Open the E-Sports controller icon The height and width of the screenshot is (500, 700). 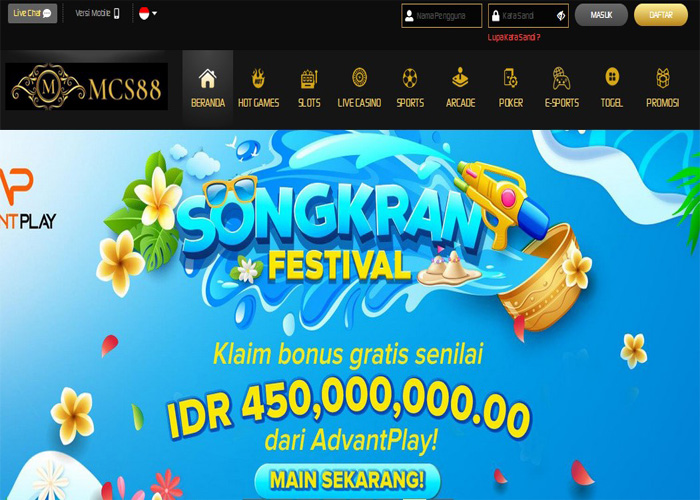561,78
